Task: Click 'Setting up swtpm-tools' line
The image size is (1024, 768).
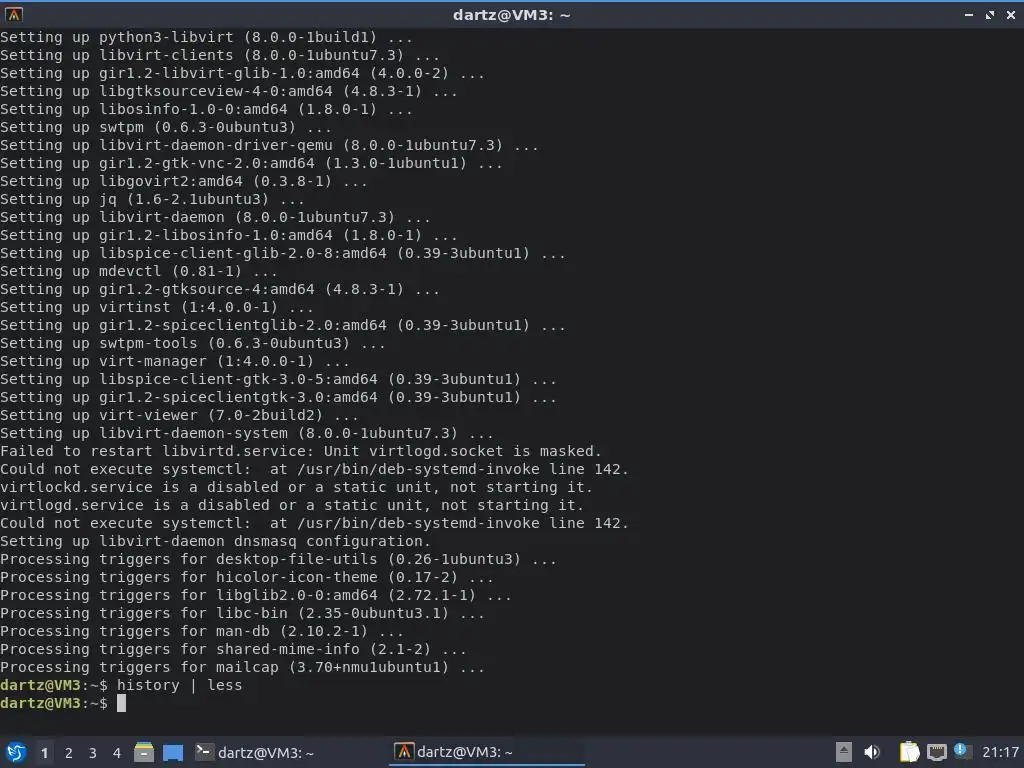Action: tap(193, 344)
